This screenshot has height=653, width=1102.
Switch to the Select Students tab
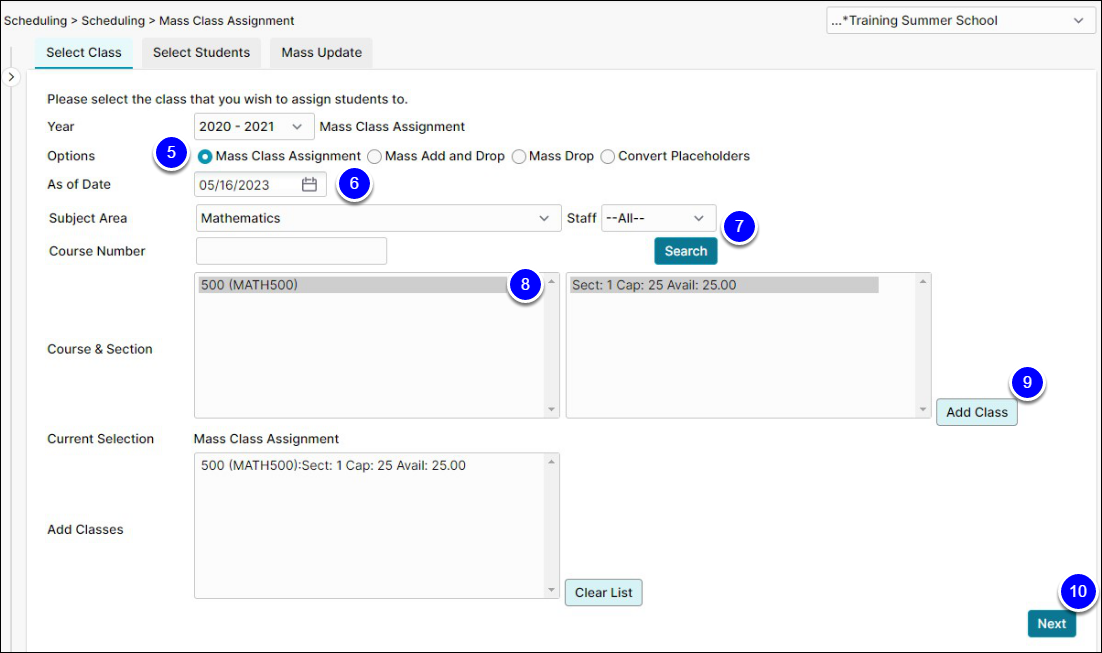(x=201, y=53)
